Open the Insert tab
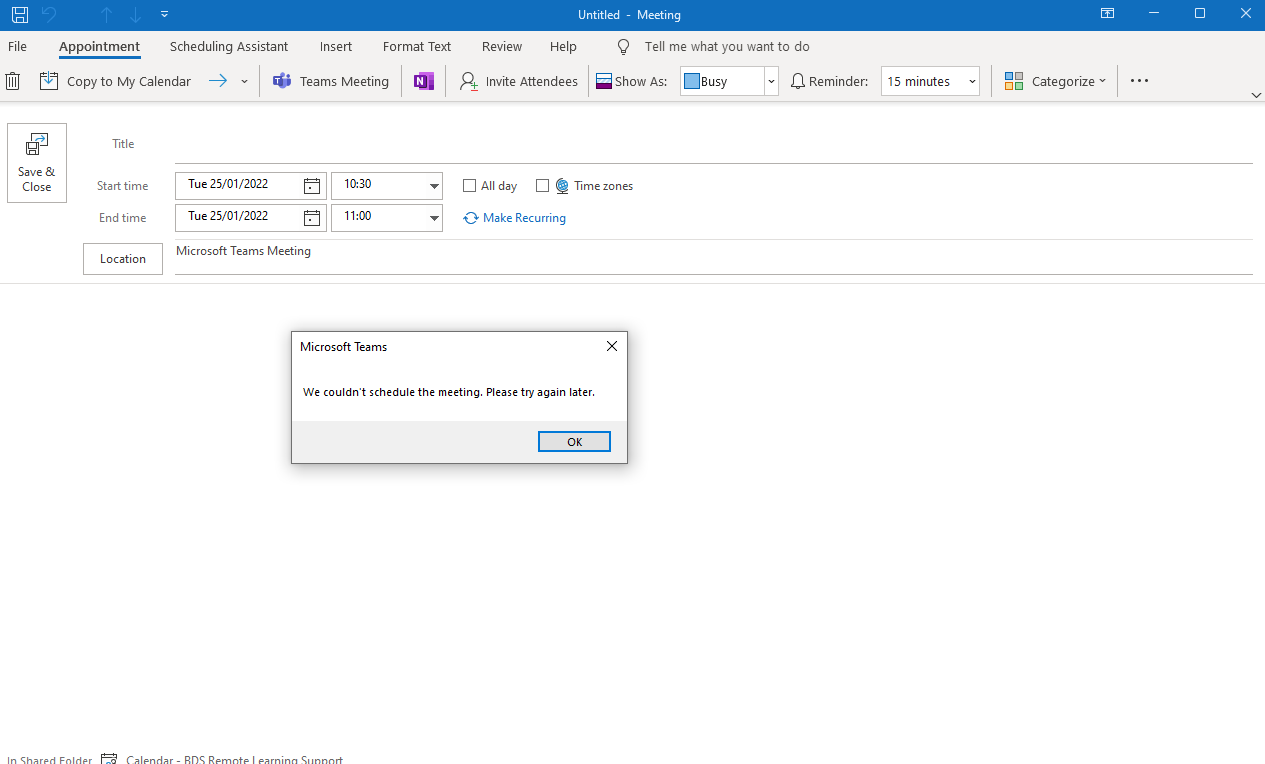 (336, 46)
